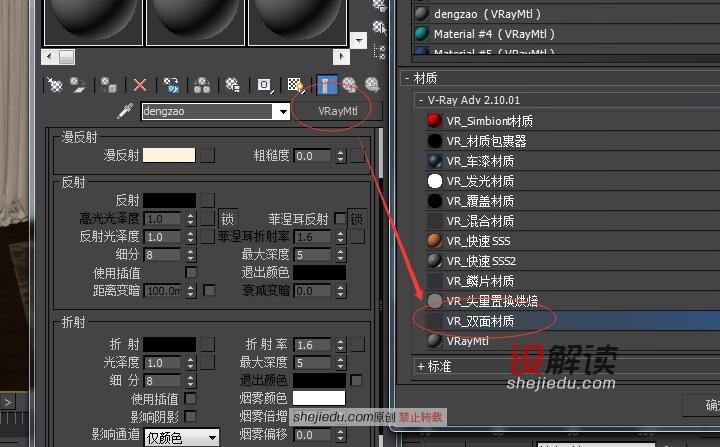The image size is (720, 447).
Task: Click the red X Reset Material icon
Action: [140, 85]
